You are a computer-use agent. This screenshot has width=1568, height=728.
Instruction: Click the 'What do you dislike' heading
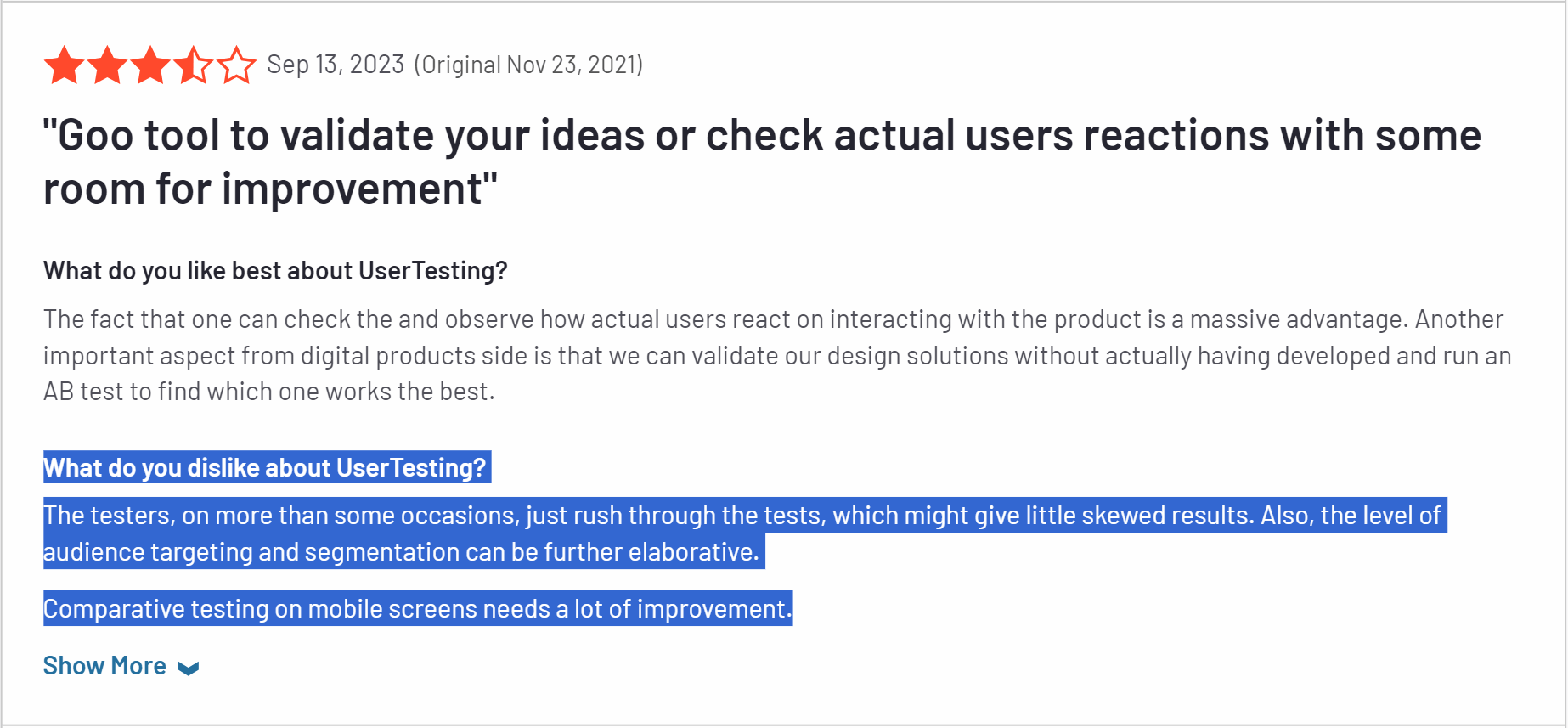(266, 467)
